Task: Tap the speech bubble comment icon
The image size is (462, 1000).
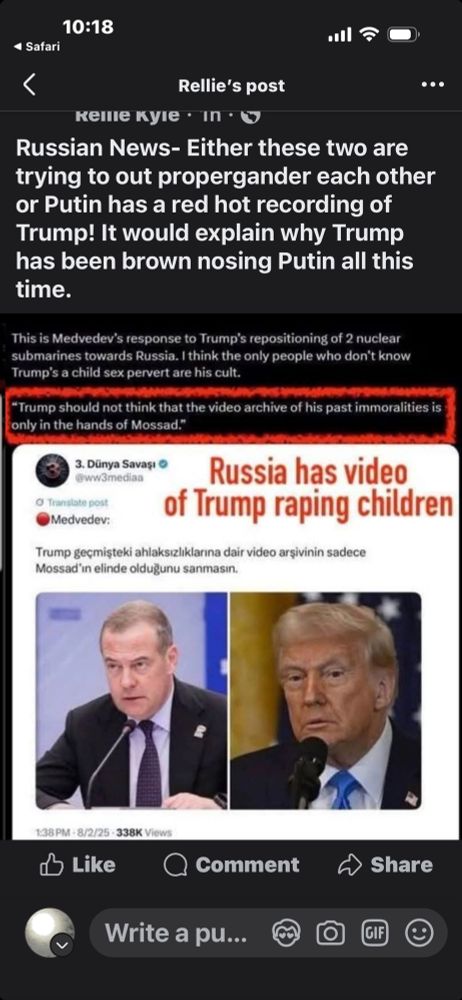Action: pos(175,865)
